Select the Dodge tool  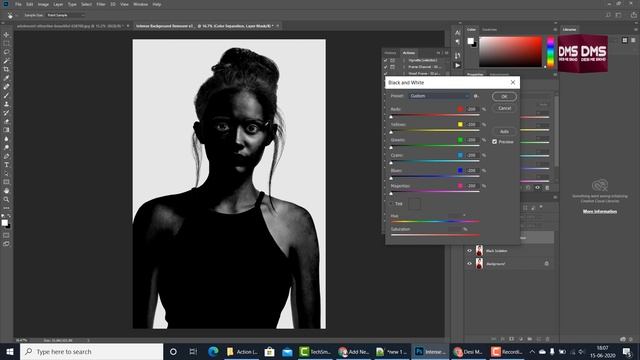tap(6, 147)
